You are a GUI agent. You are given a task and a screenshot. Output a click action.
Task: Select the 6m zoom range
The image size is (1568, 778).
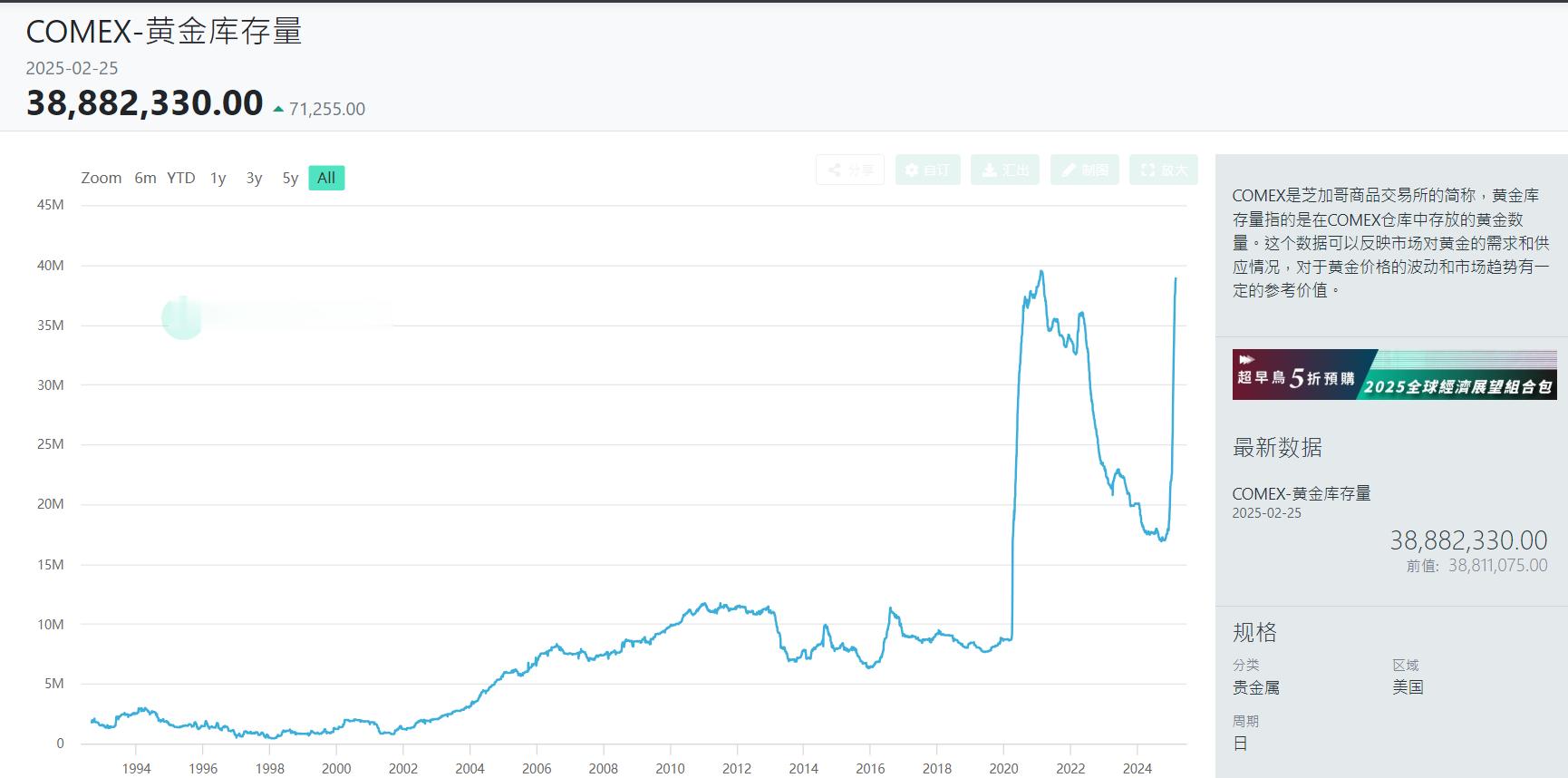145,178
